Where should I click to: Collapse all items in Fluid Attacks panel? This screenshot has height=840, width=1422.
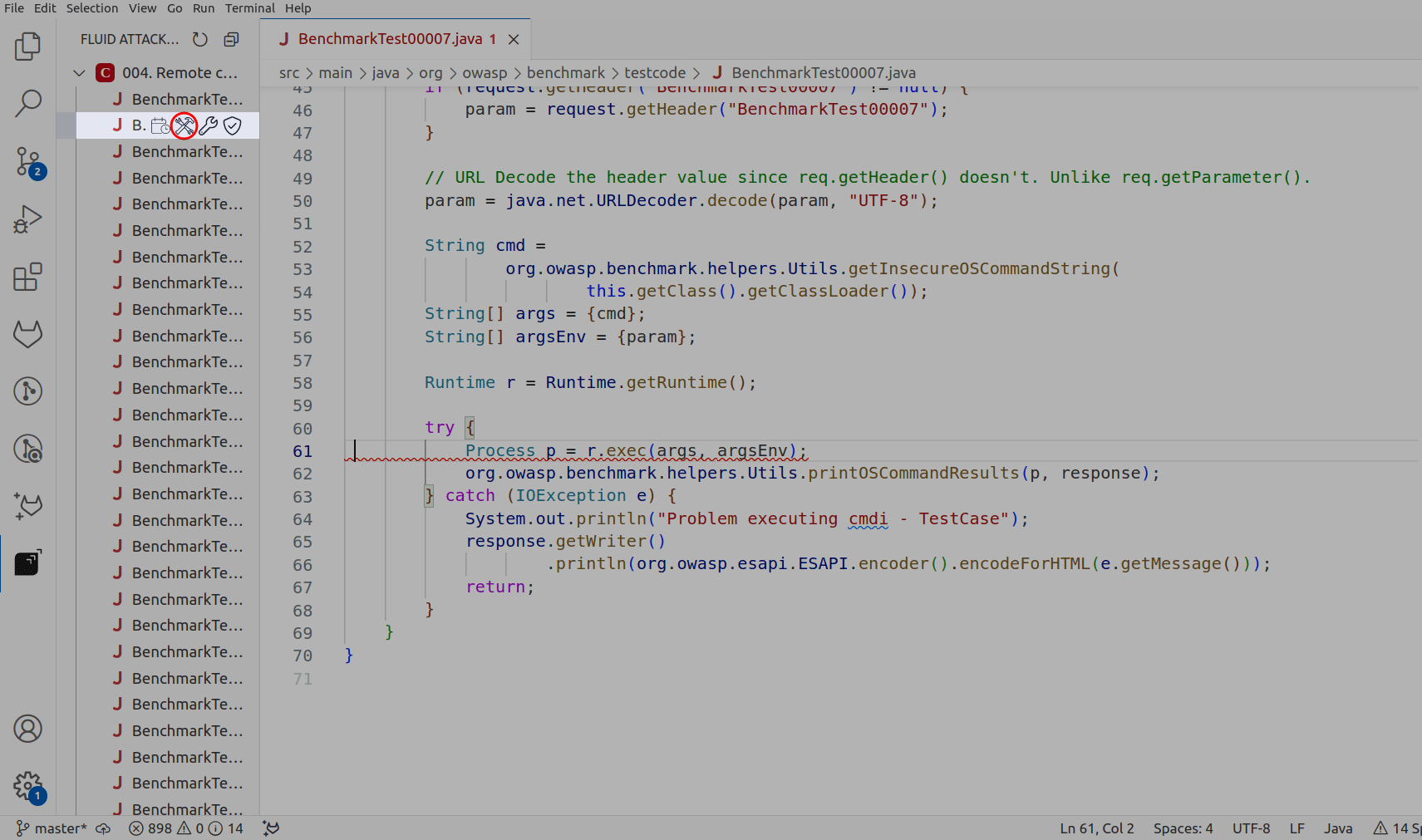tap(231, 39)
